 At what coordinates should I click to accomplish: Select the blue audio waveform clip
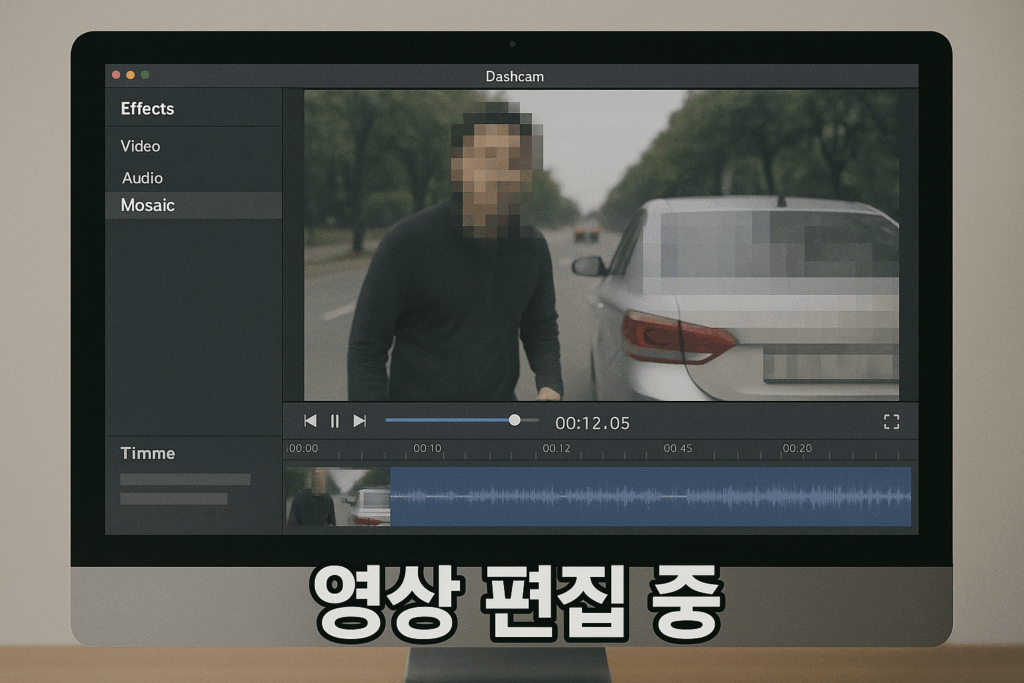coord(650,494)
